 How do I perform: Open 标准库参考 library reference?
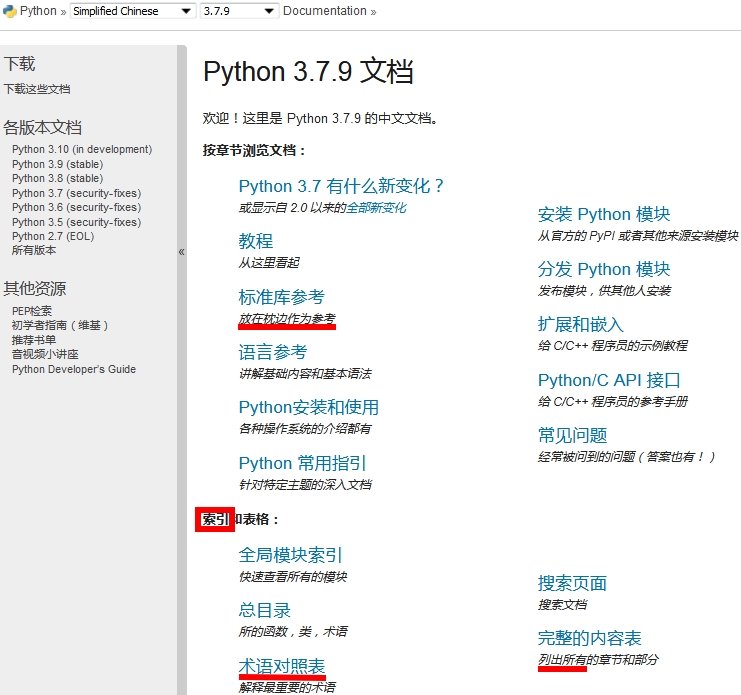click(x=282, y=297)
